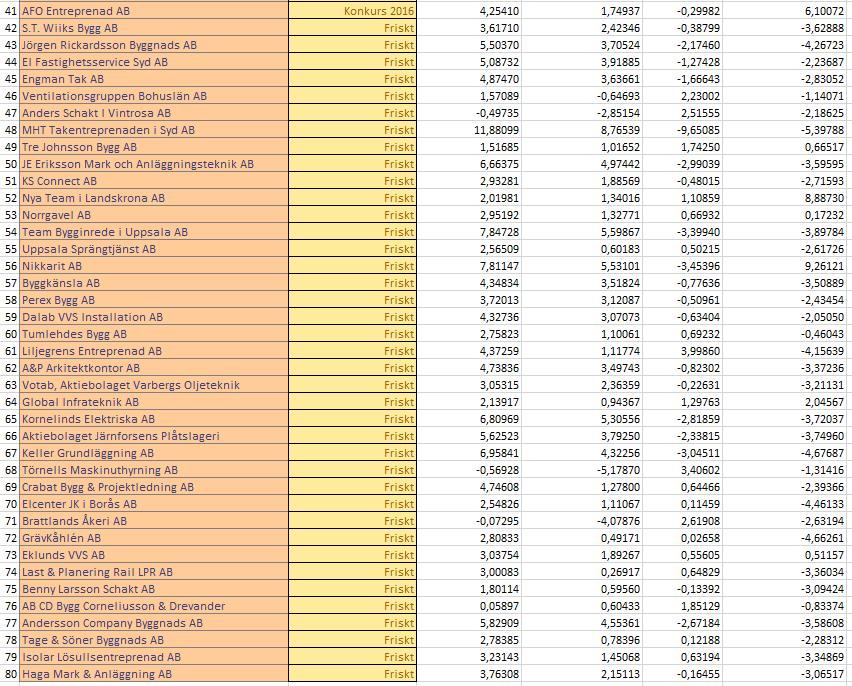Click value 3,99860 in Liljegrens row
The height and width of the screenshot is (686, 852).
681,351
